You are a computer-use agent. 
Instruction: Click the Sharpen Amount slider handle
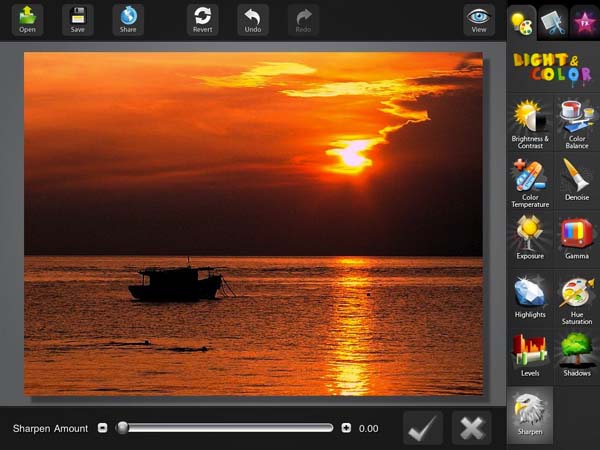[x=122, y=428]
